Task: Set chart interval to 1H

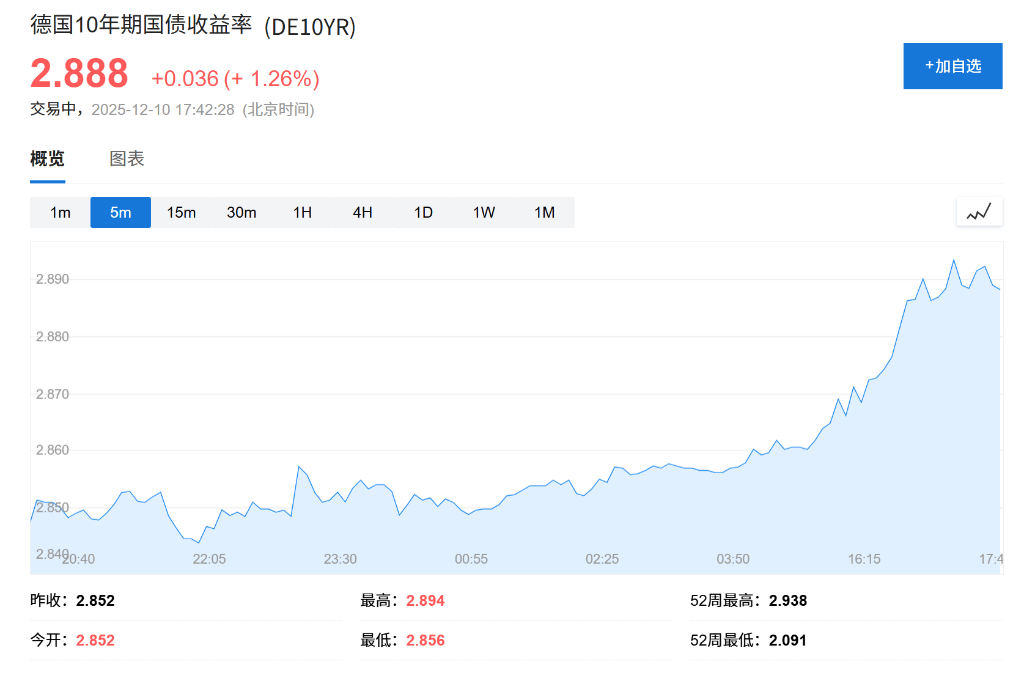Action: pos(302,212)
